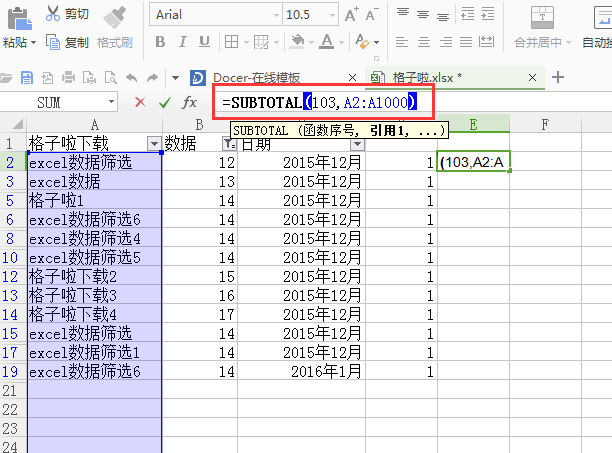612x453 pixels.
Task: Click the fill color bucket icon
Action: (297, 41)
